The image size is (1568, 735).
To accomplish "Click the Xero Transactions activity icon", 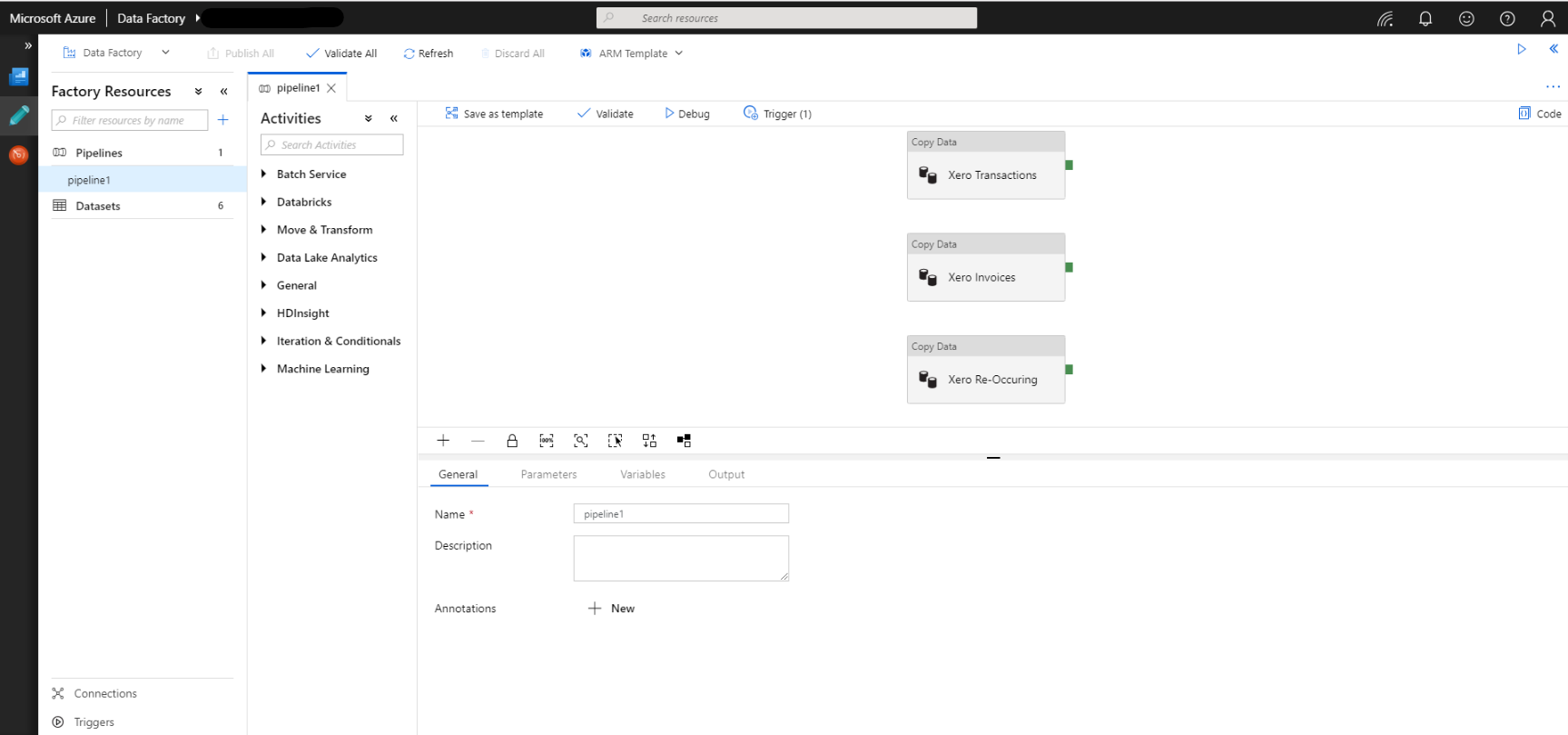I will tap(928, 175).
